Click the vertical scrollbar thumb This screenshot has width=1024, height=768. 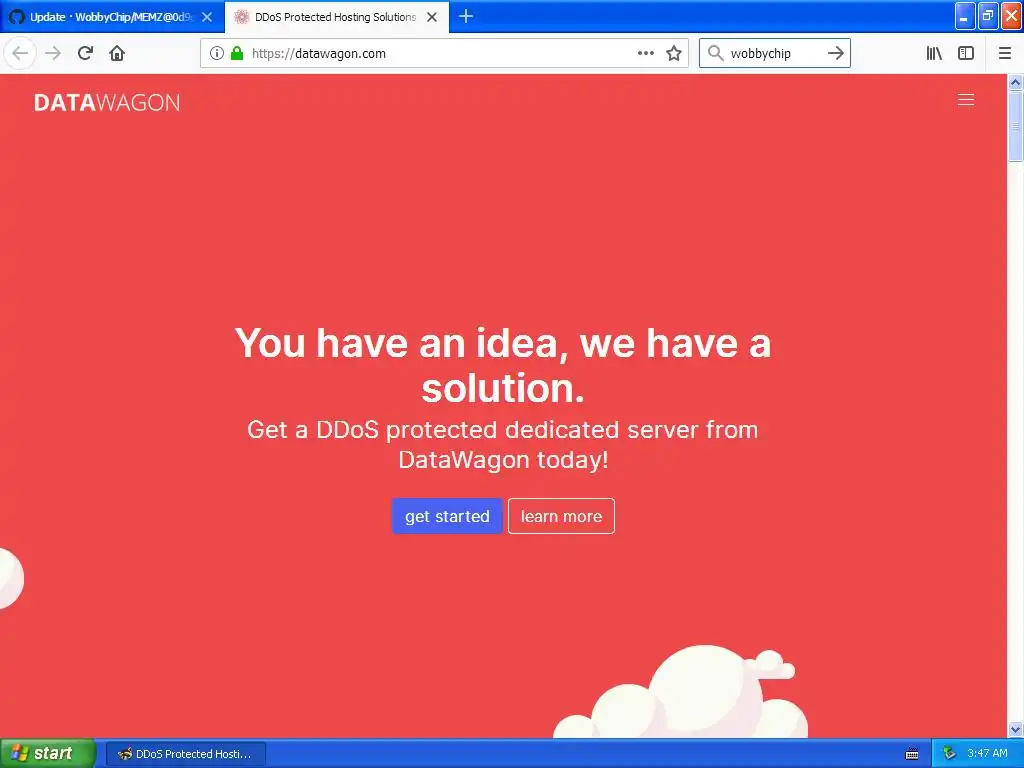[1015, 126]
